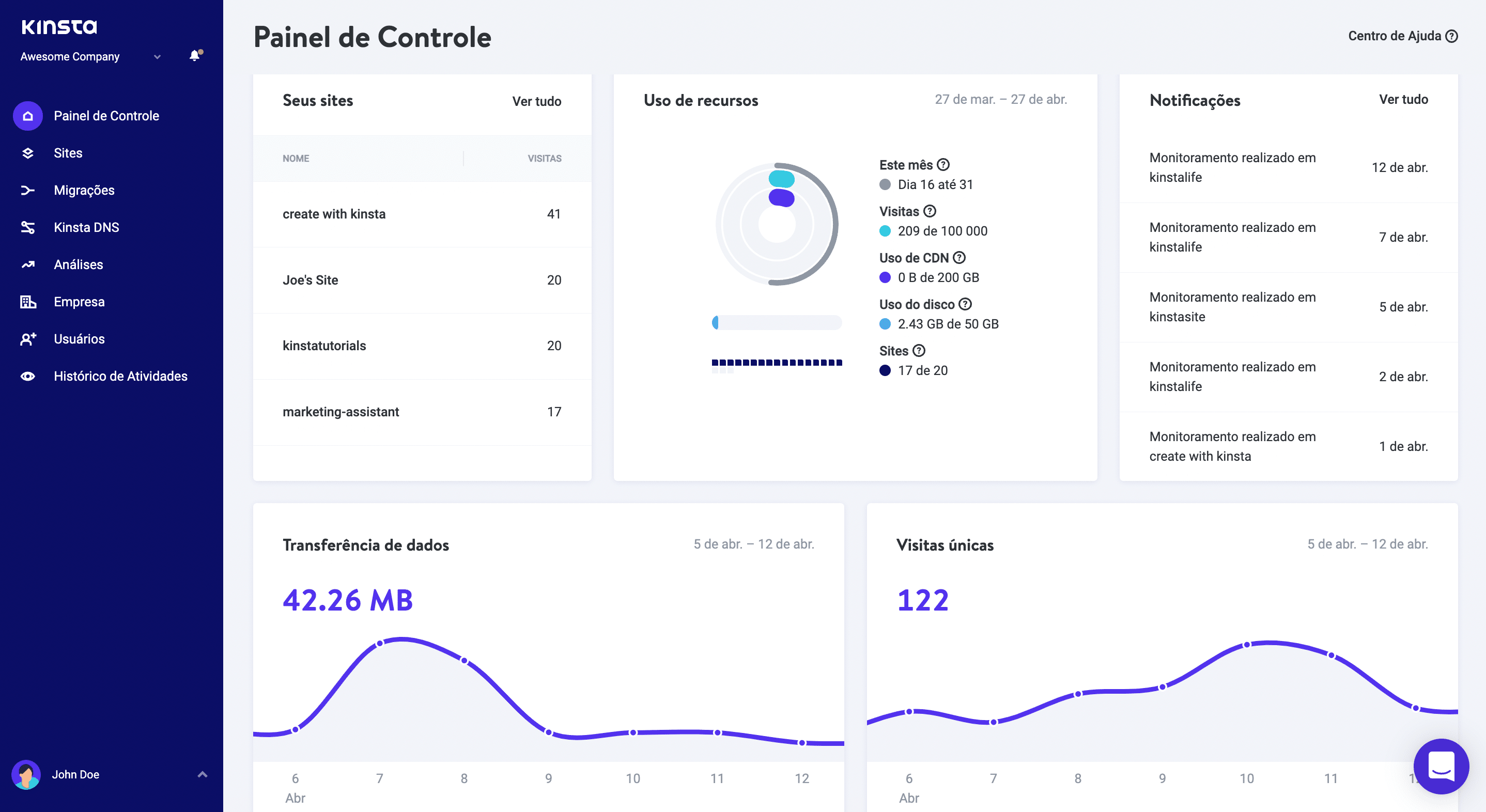Open the Empresa section icon

[x=28, y=301]
